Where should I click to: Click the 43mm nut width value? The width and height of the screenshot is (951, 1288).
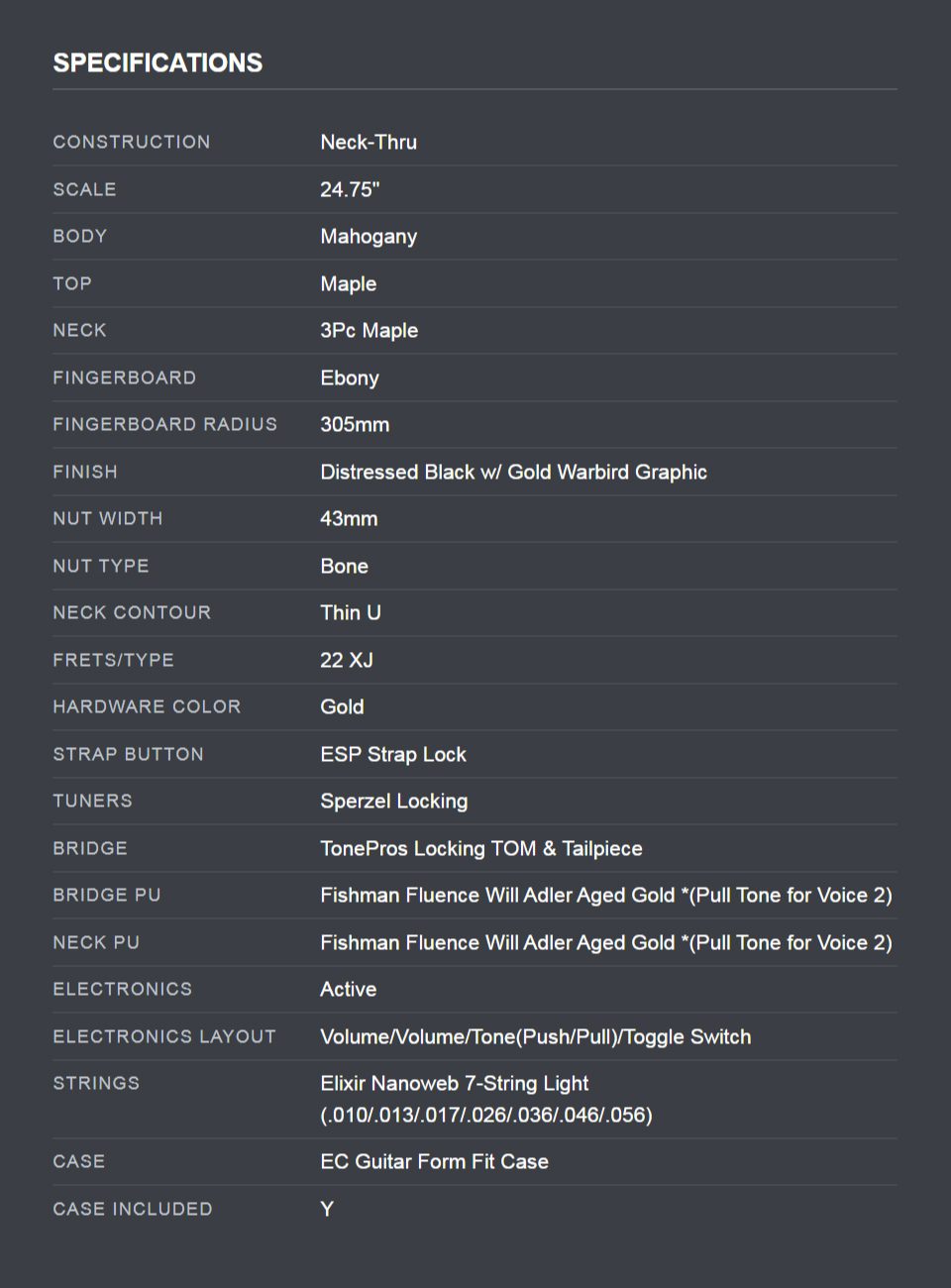pyautogui.click(x=349, y=518)
